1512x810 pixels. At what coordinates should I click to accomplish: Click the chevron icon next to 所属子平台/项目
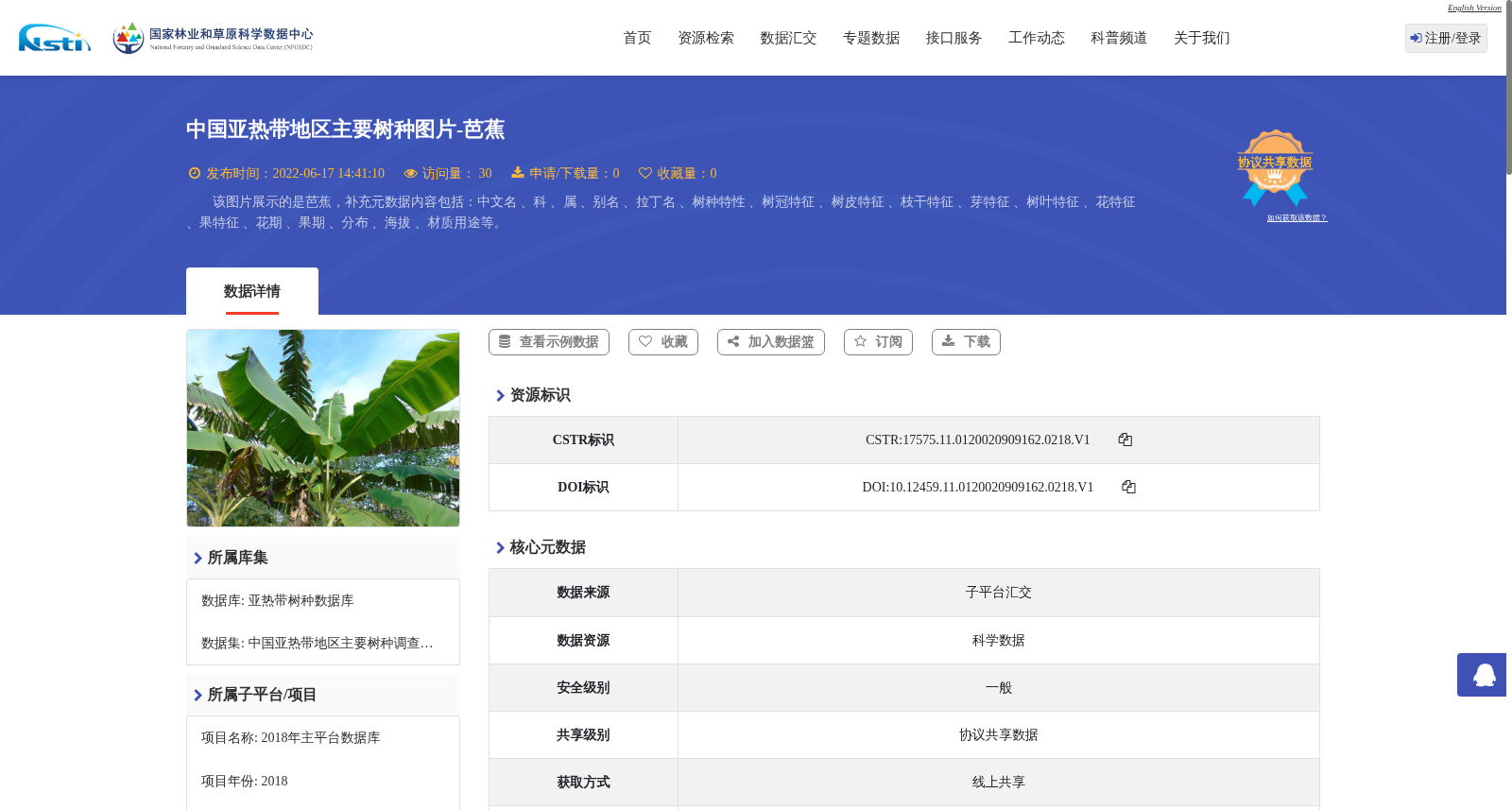(x=198, y=696)
